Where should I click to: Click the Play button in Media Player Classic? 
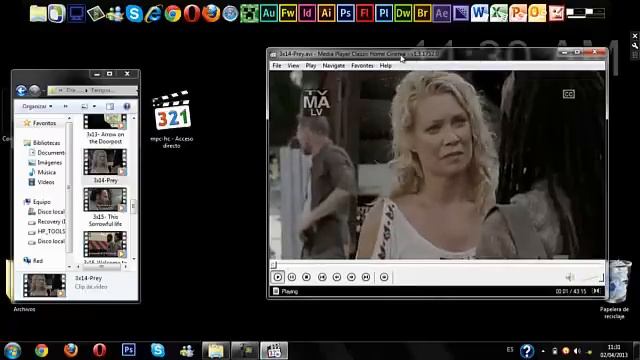[278, 277]
